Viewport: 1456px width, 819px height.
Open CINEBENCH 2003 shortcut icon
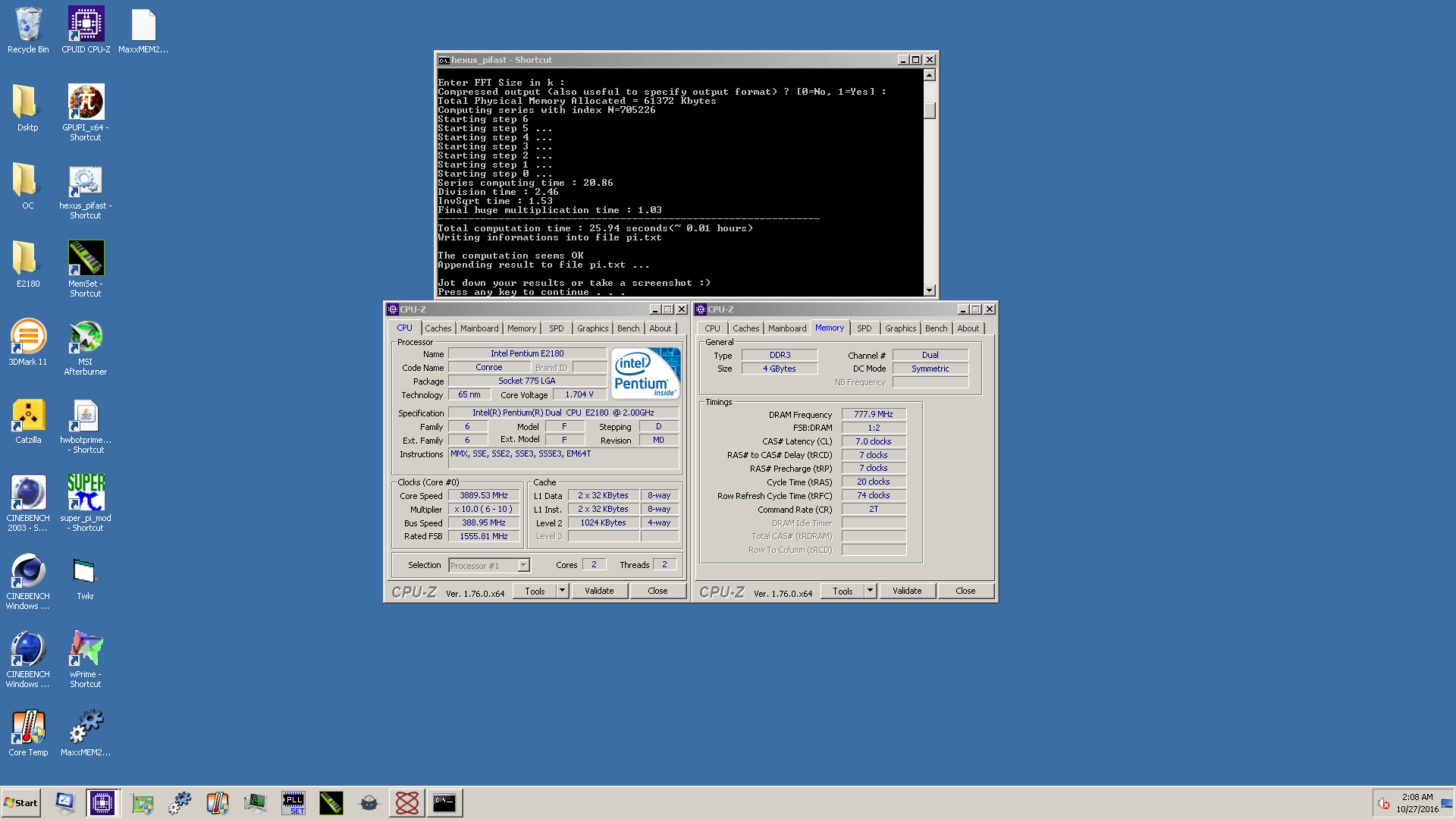tap(28, 504)
